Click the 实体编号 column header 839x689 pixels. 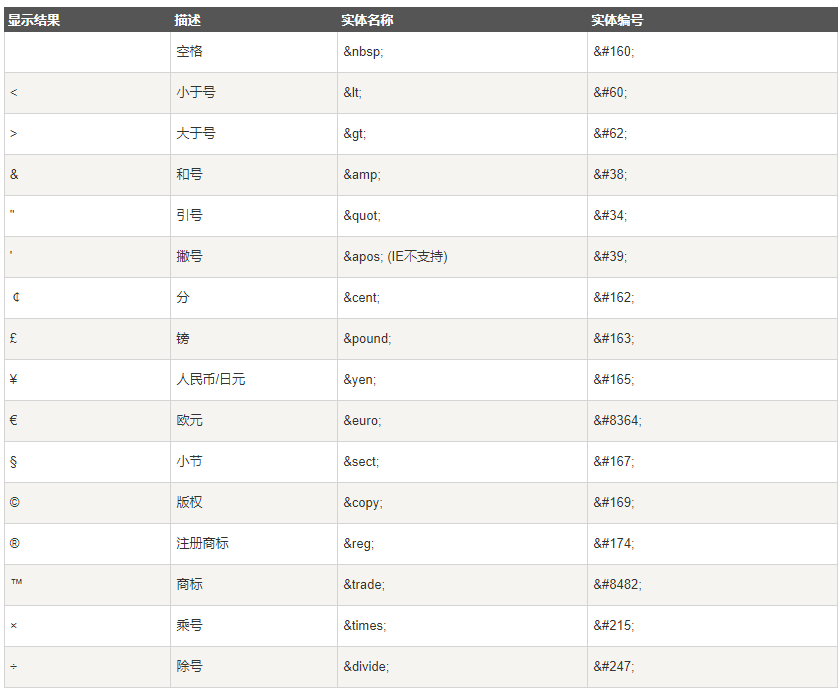click(x=617, y=20)
